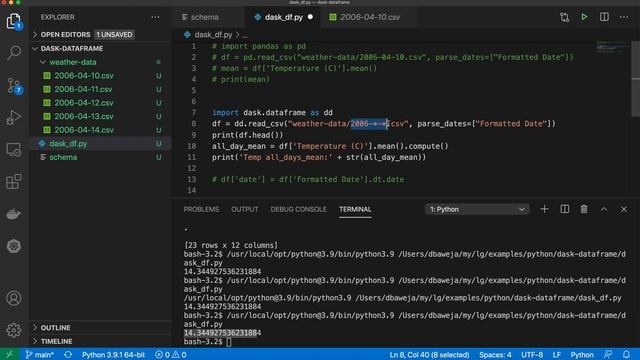Screen dimensions: 640x360
Task: Click the Explorer more actions ellipsis
Action: tap(156, 17)
